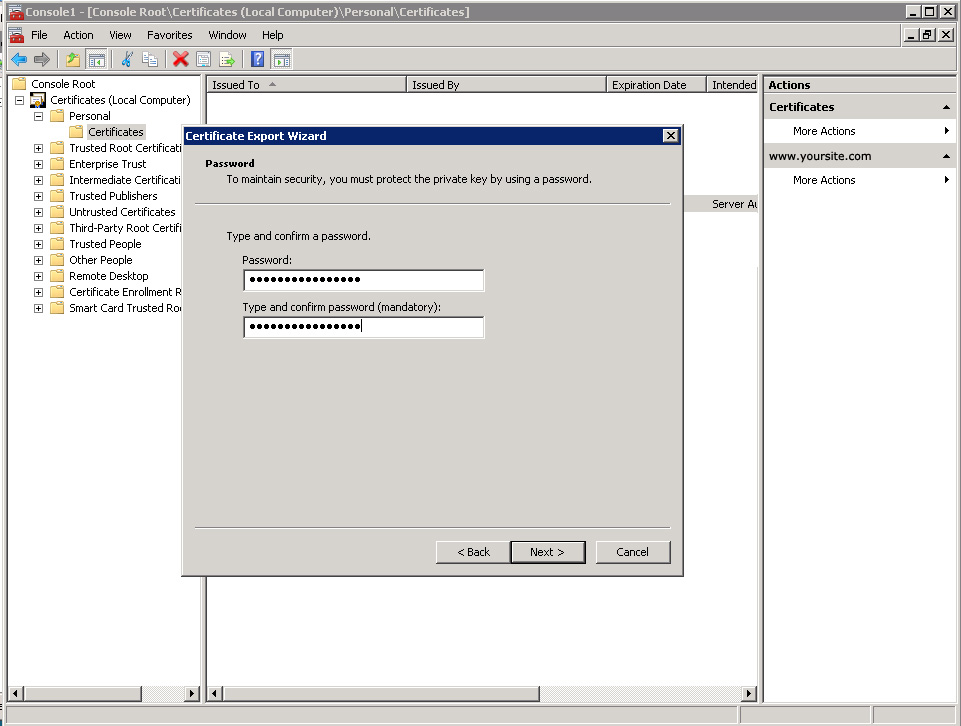Select Smart Card Trusted Roots tree item
The height and width of the screenshot is (726, 961).
(124, 308)
